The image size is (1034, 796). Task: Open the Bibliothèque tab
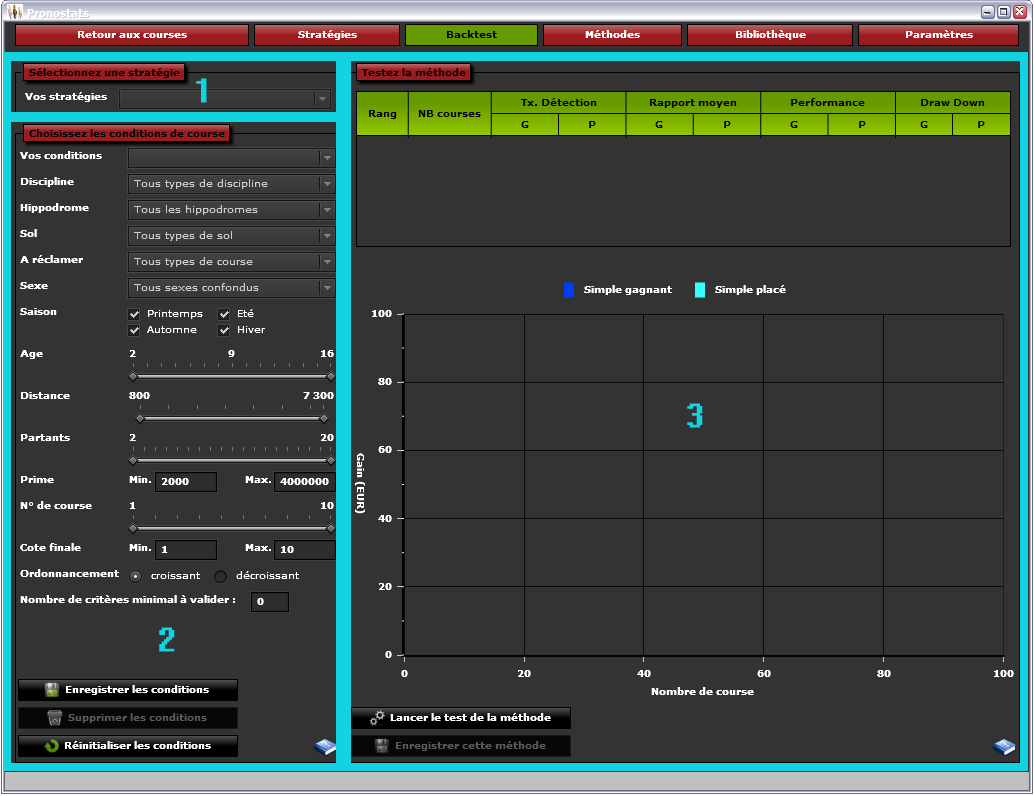click(x=770, y=35)
